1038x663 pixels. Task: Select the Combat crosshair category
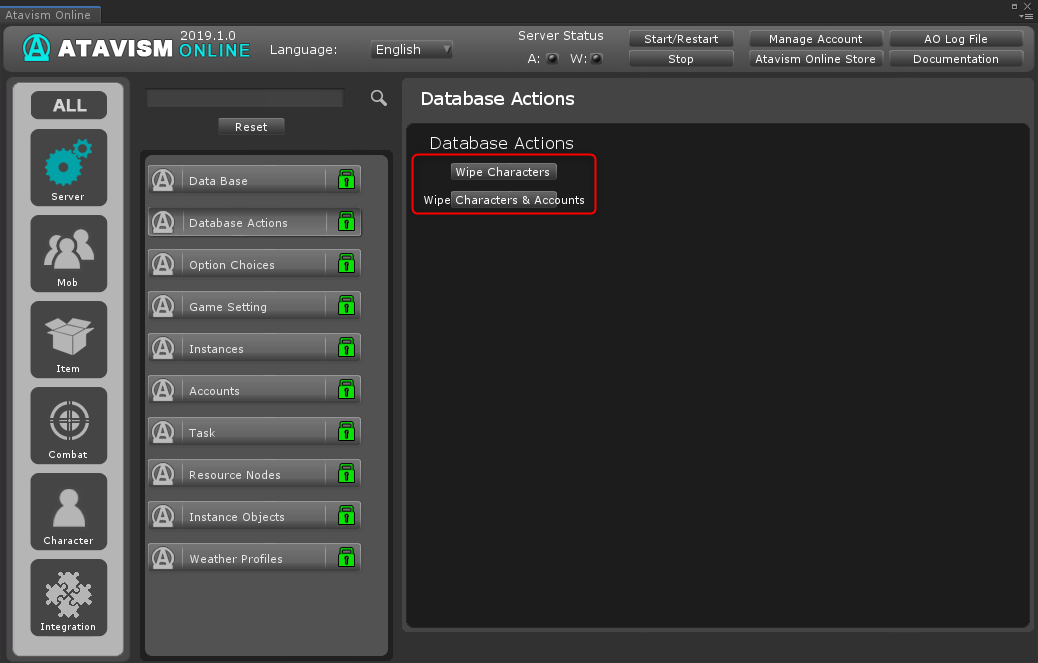pyautogui.click(x=68, y=424)
